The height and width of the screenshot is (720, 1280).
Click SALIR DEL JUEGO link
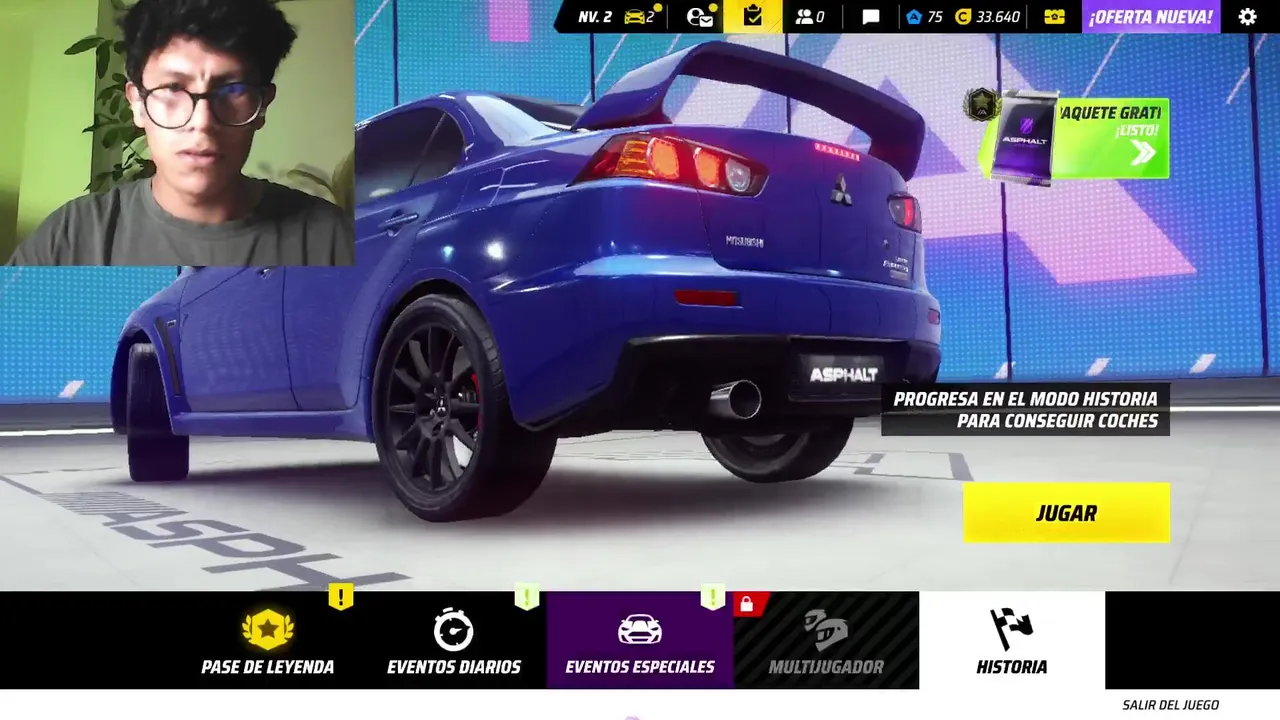[1170, 705]
